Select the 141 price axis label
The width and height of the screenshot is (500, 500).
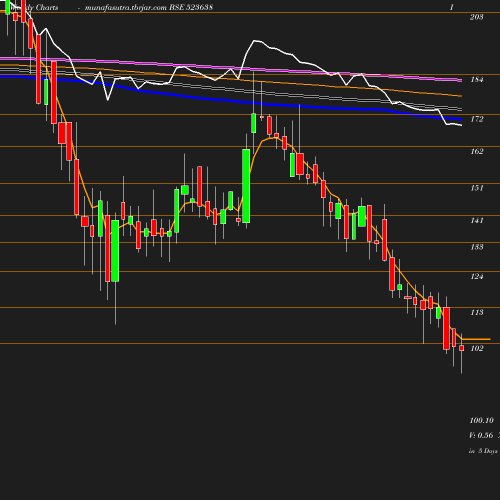pos(477,220)
